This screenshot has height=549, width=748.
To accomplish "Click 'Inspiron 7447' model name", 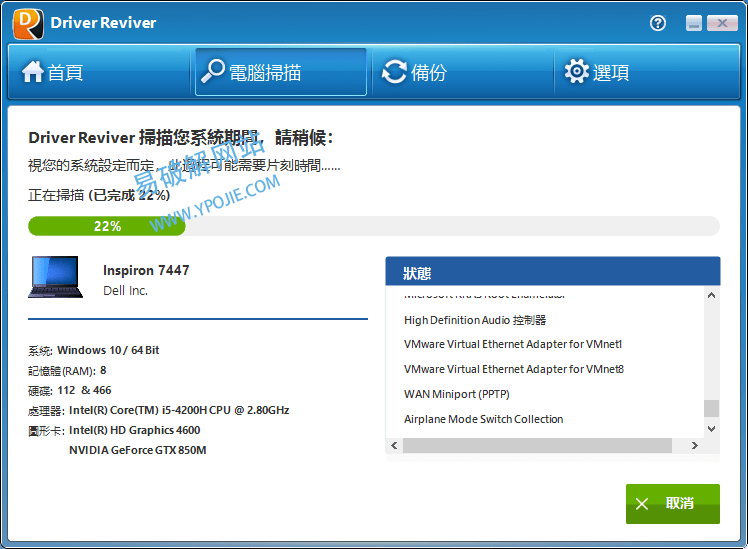I will pyautogui.click(x=146, y=270).
